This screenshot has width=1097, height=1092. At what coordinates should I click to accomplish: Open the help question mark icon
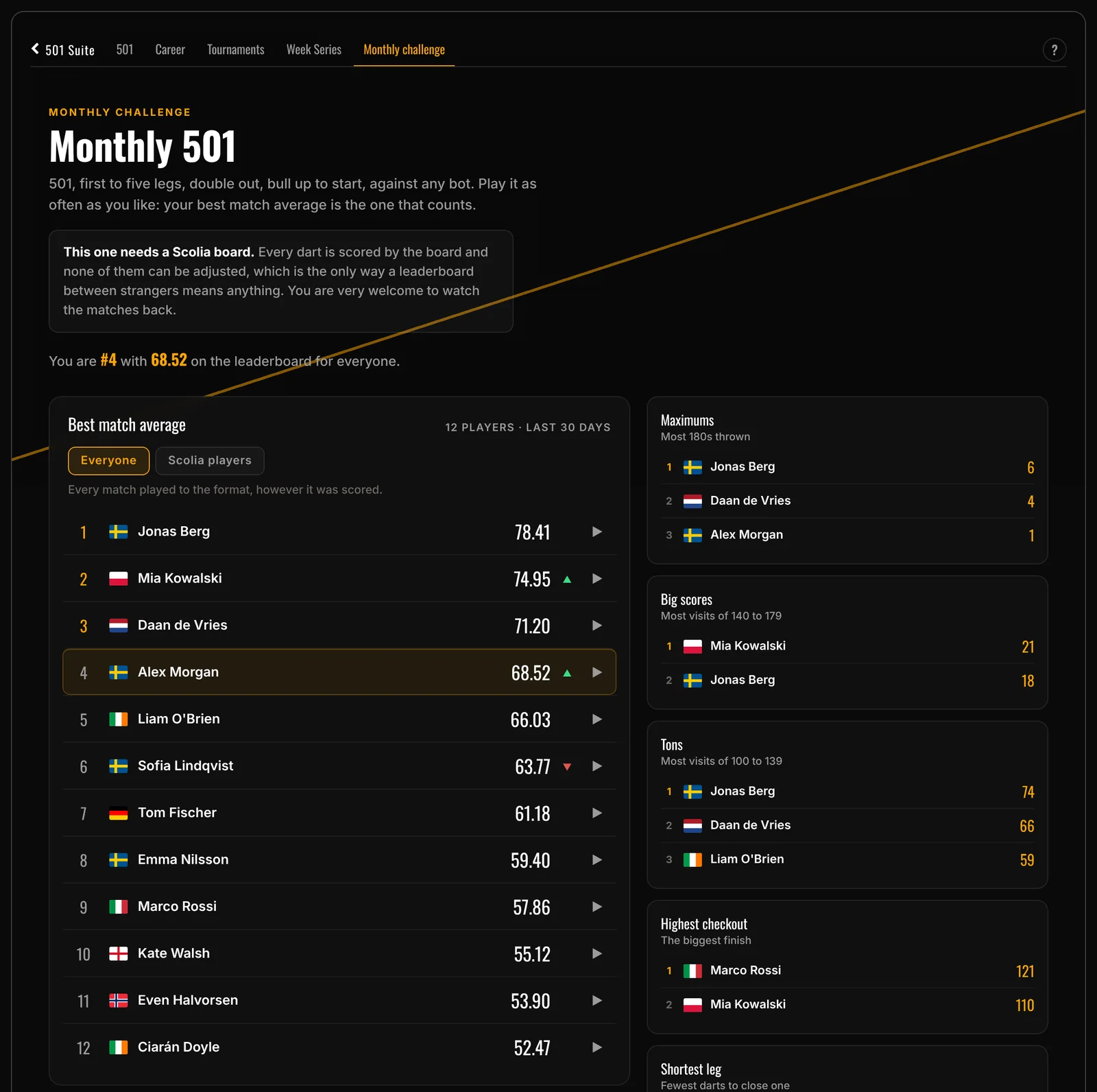[x=1054, y=49]
